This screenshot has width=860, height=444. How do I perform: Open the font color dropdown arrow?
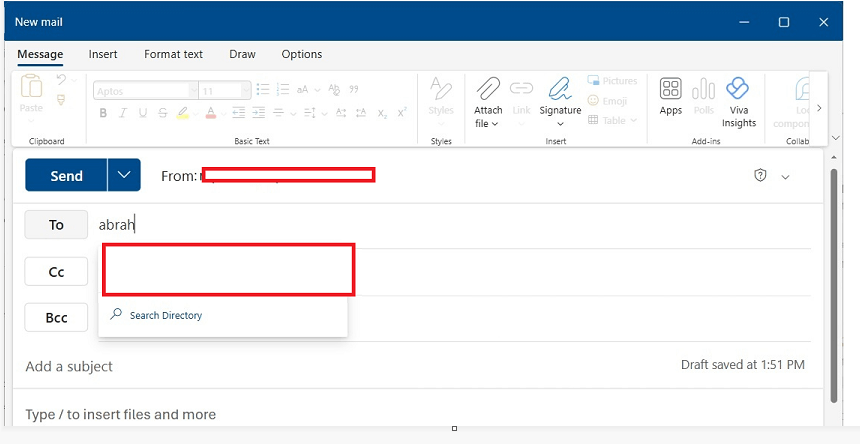[x=223, y=113]
